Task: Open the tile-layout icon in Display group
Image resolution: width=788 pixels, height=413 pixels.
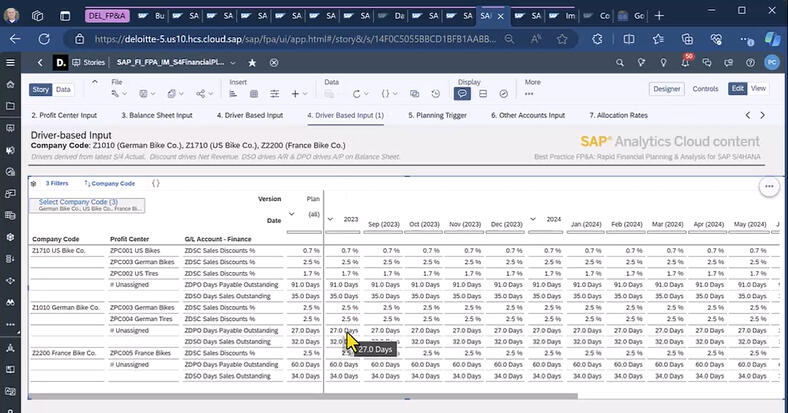Action: tap(483, 94)
